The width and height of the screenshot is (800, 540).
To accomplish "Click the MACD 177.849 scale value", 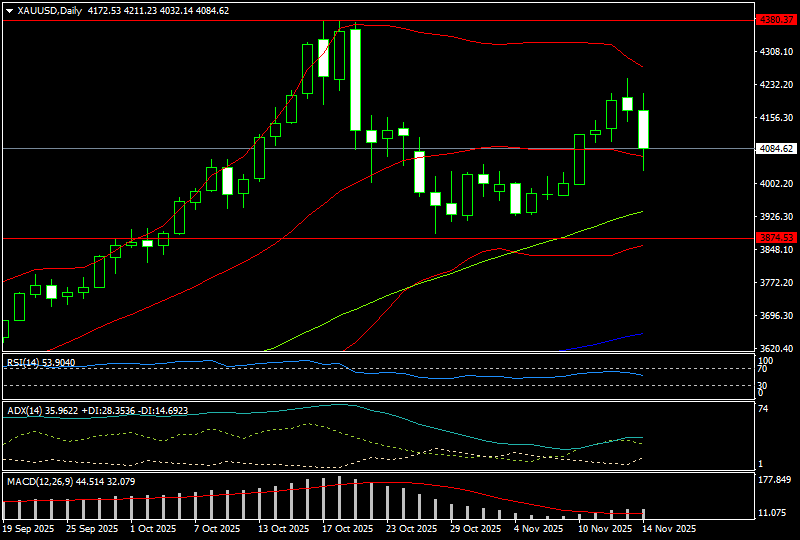I will click(776, 480).
